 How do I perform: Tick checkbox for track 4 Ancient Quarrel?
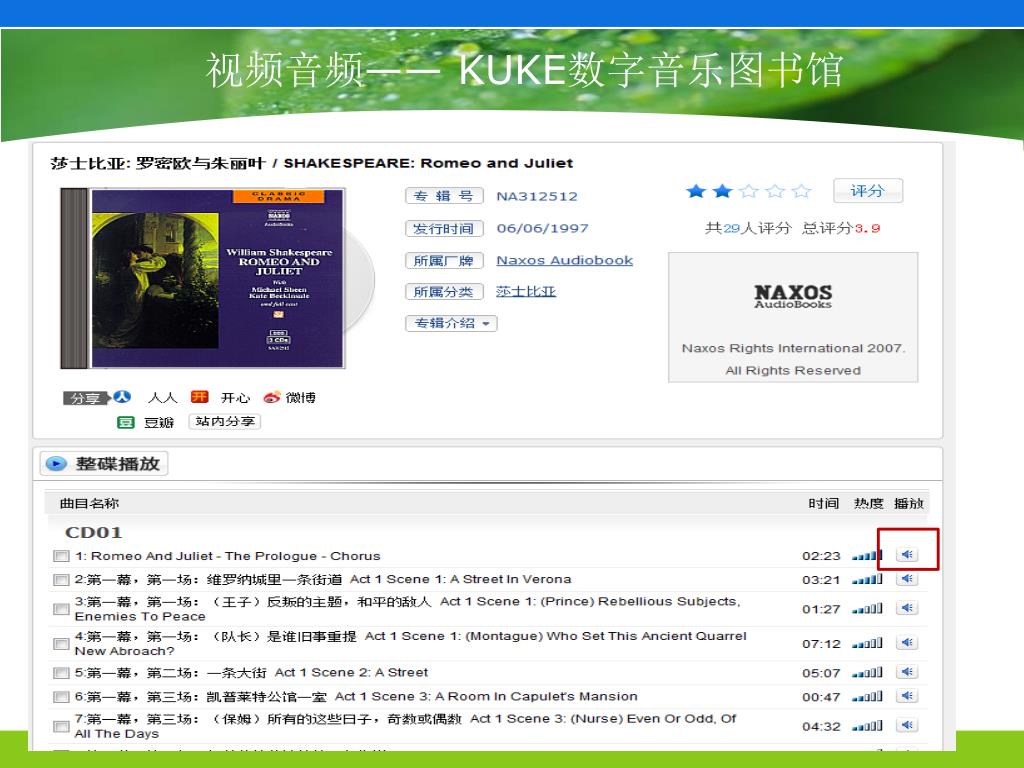[61, 644]
